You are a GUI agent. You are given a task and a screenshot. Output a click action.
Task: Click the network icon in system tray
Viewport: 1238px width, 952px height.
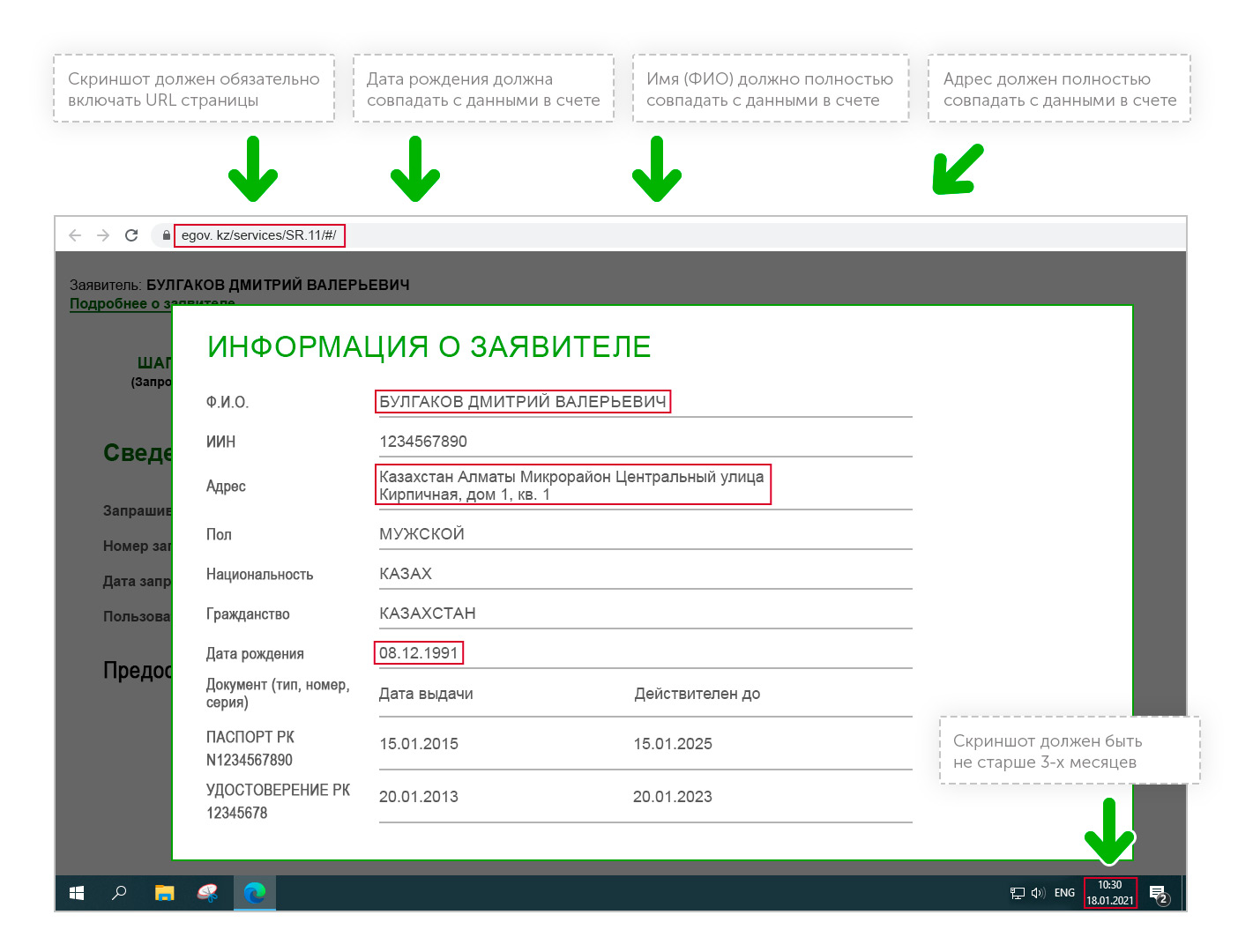[1017, 893]
